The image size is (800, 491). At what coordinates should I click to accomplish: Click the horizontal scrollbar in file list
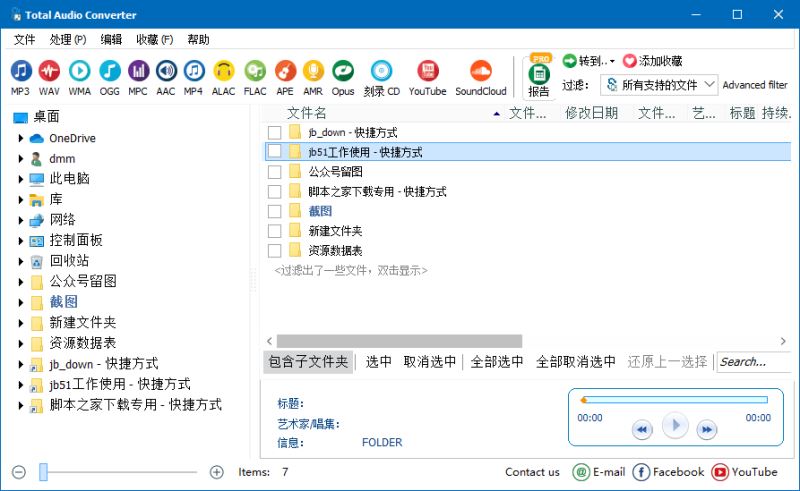click(x=399, y=341)
